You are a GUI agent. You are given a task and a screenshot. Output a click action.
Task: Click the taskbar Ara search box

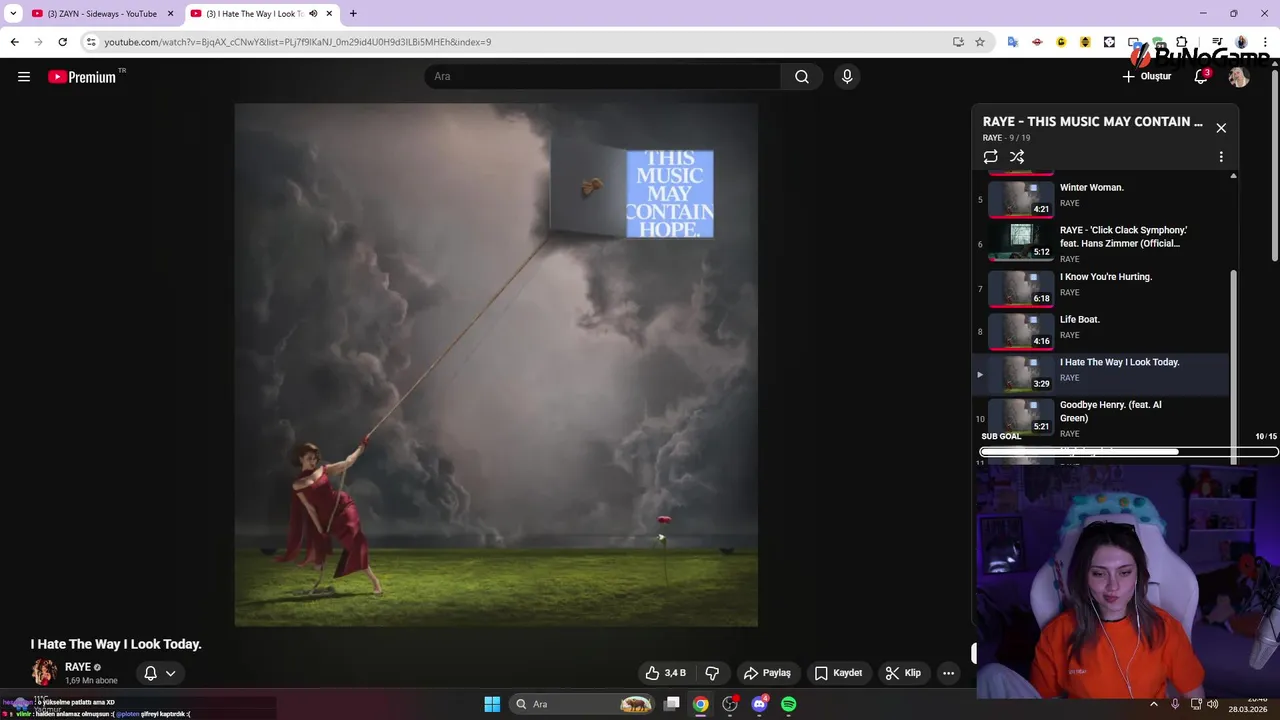click(583, 704)
